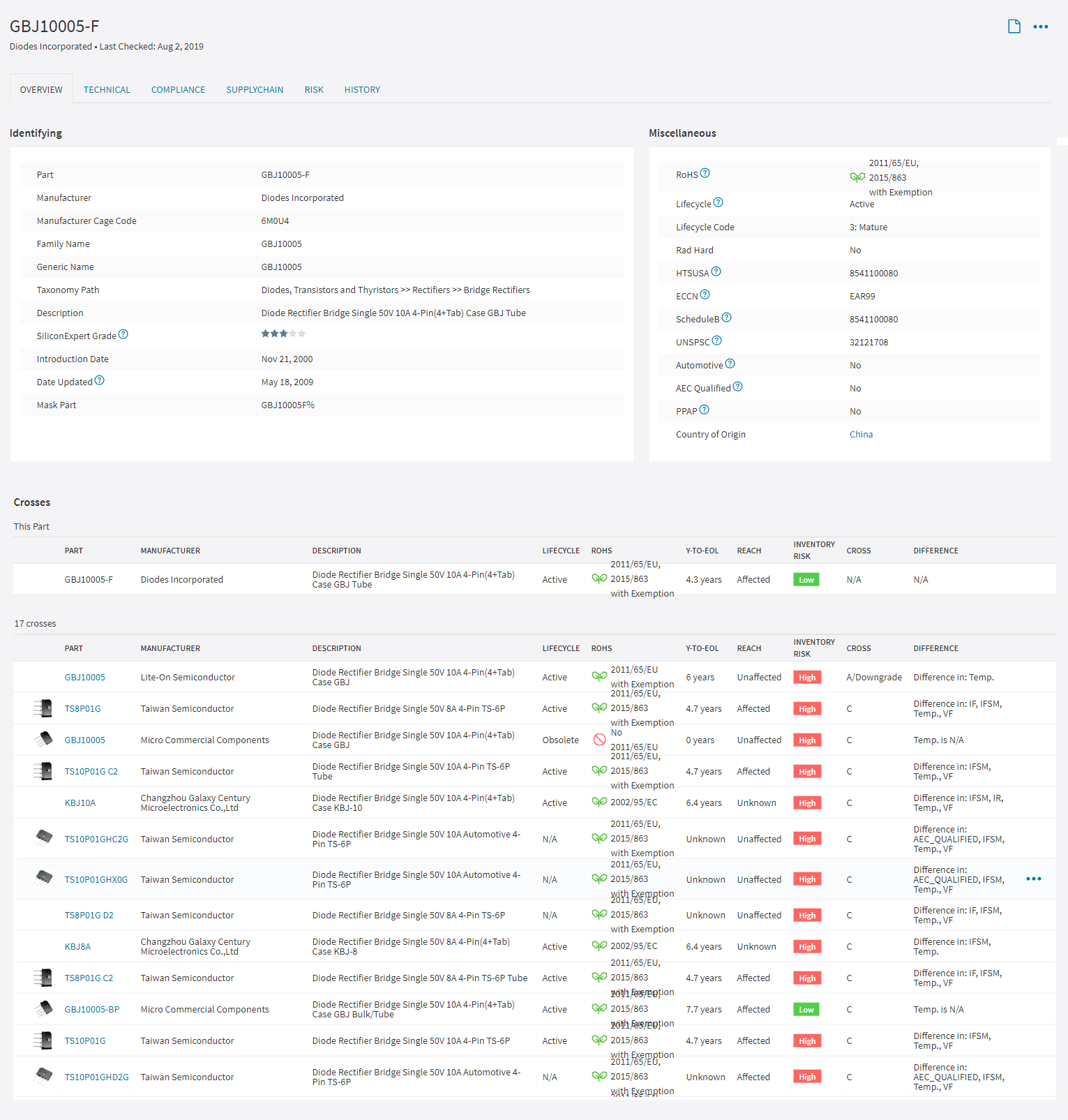This screenshot has height=1120, width=1068.
Task: Click the Obsolete lifecycle cell
Action: pos(560,740)
